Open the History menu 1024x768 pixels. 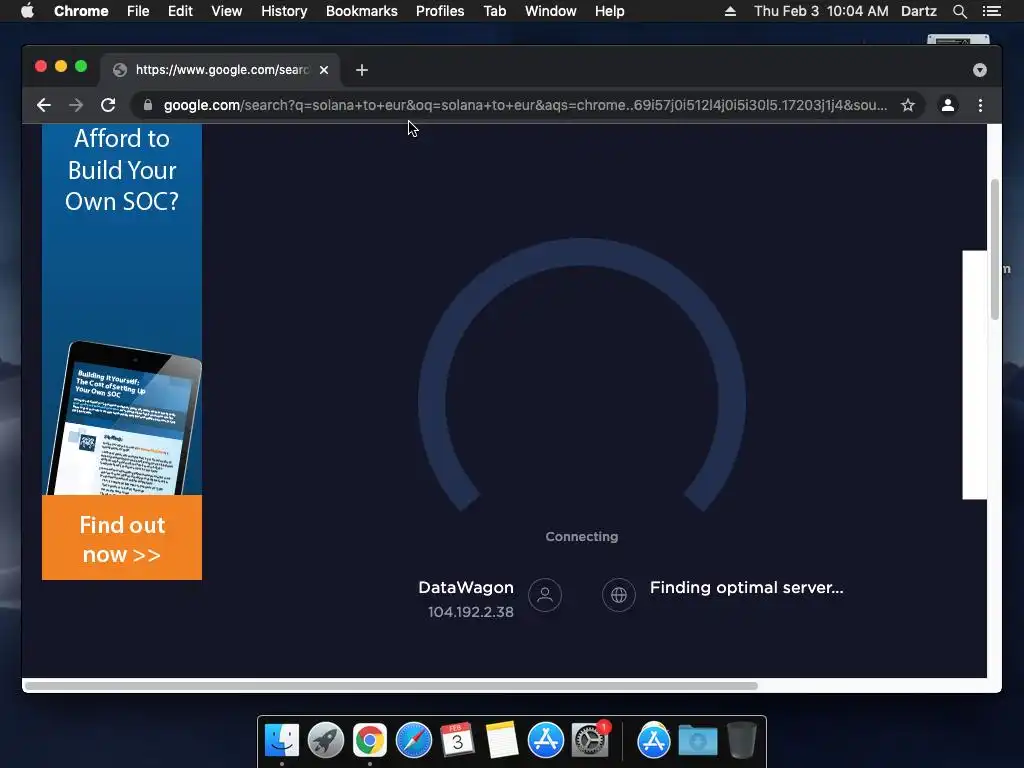284,11
